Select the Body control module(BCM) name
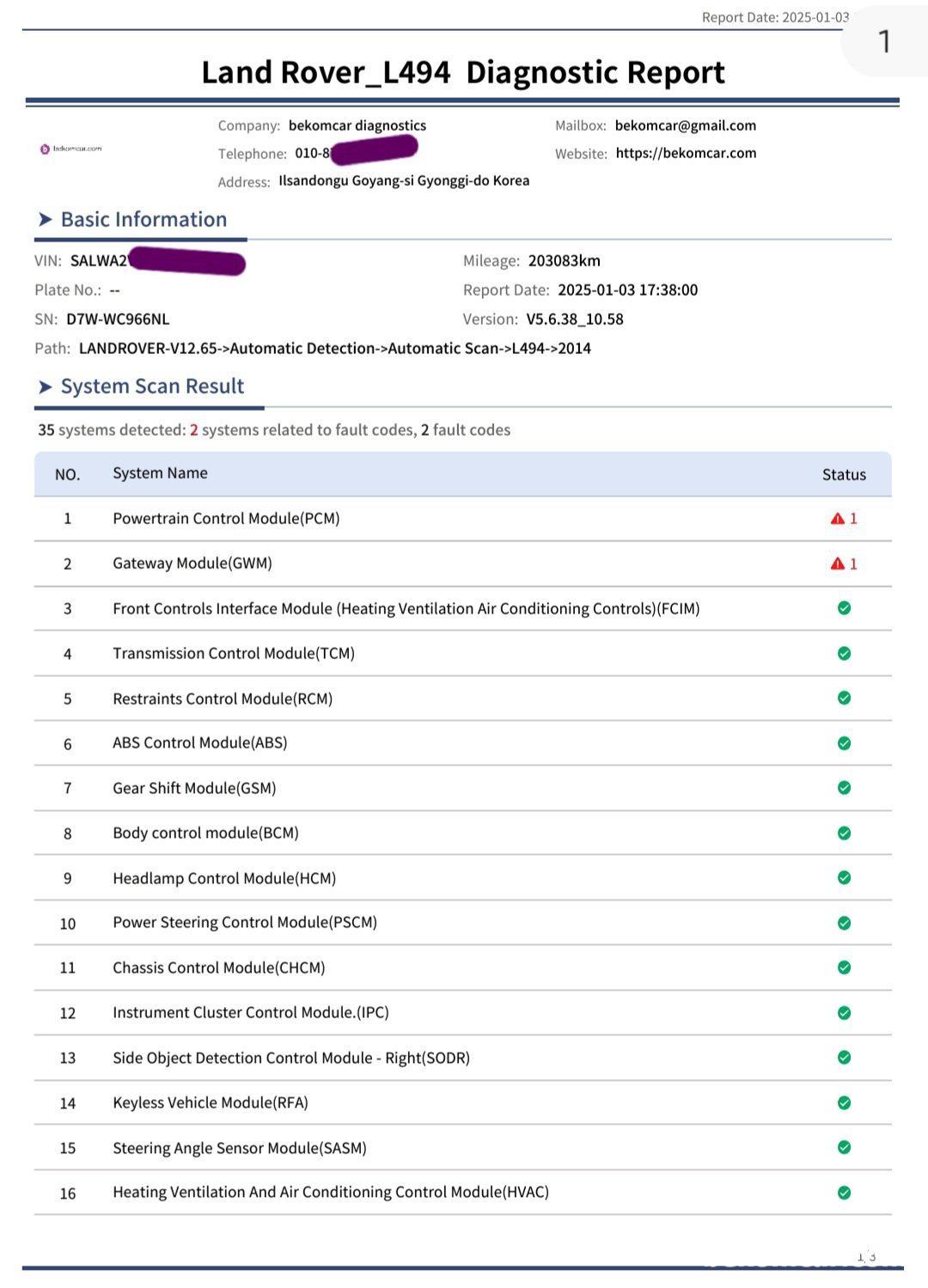Screen dimensions: 928x1288 205,833
